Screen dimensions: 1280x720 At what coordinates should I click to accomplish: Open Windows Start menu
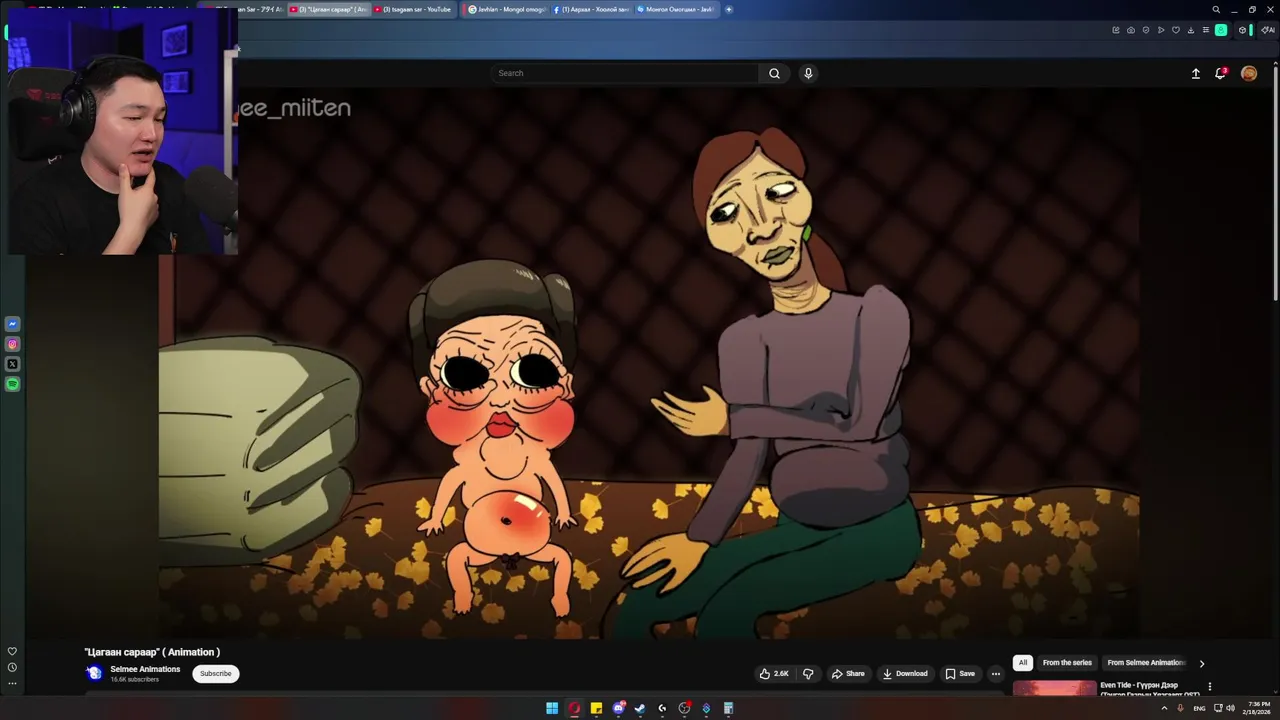552,708
